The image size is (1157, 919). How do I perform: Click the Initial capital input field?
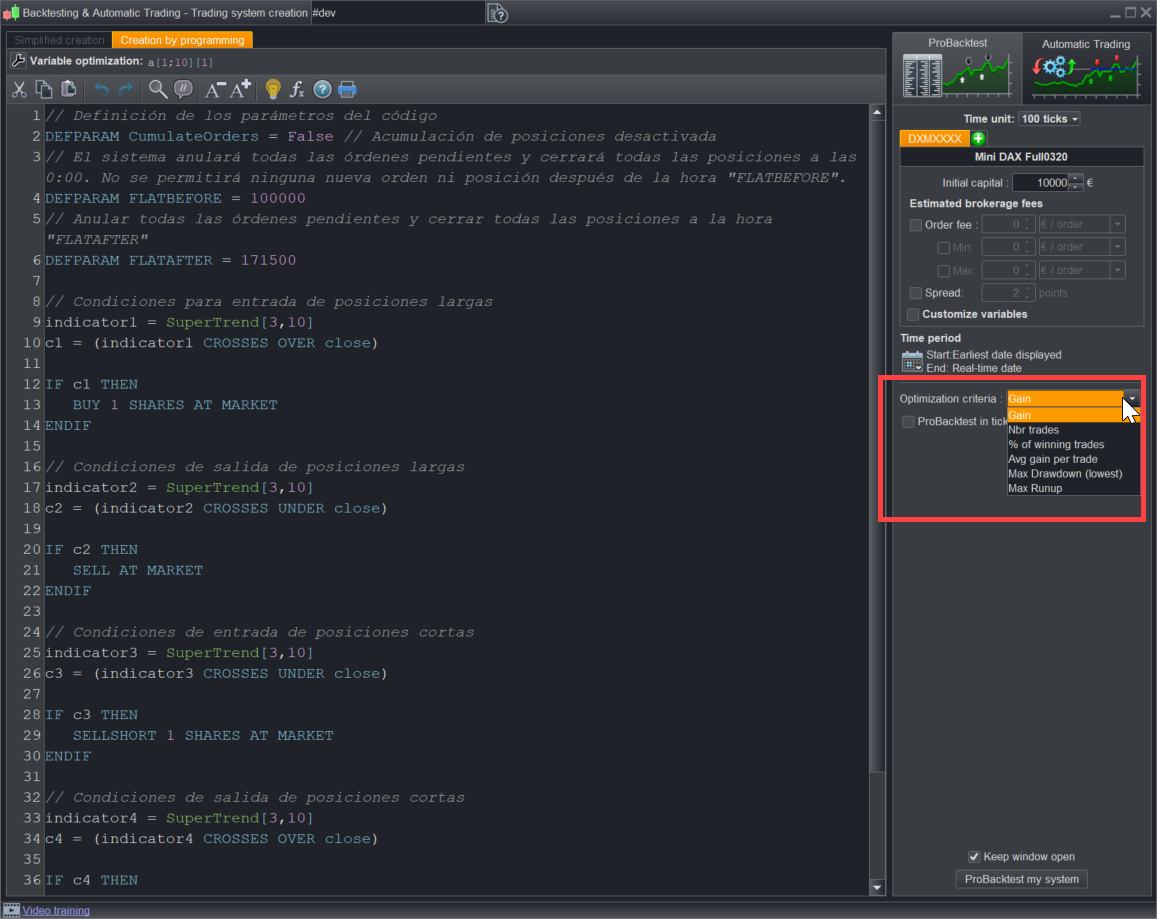coord(1040,183)
